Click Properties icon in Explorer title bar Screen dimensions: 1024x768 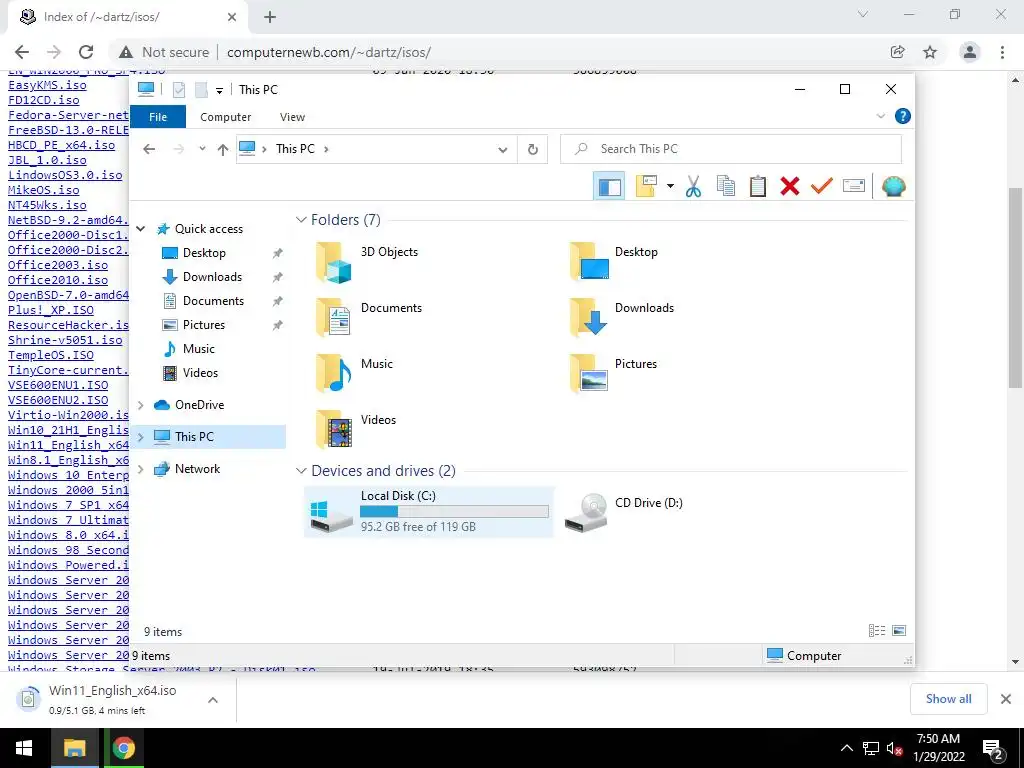[178, 90]
